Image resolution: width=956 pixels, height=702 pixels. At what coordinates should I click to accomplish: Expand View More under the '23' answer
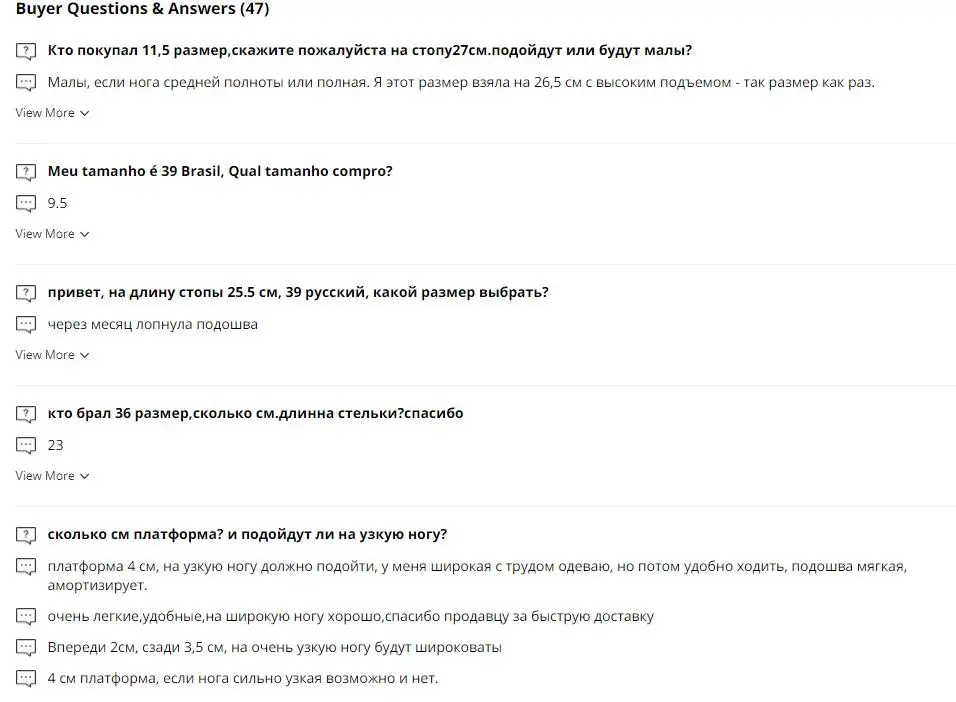pyautogui.click(x=52, y=476)
